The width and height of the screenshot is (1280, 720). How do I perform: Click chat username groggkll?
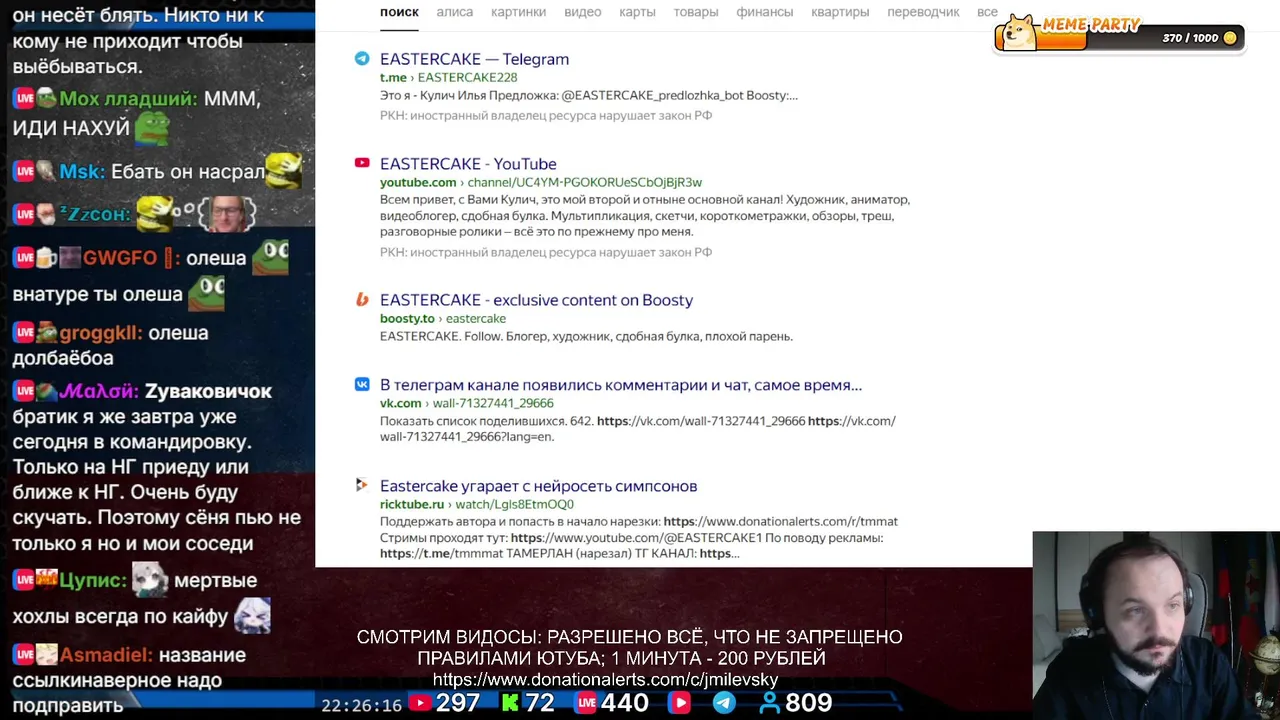[101, 333]
